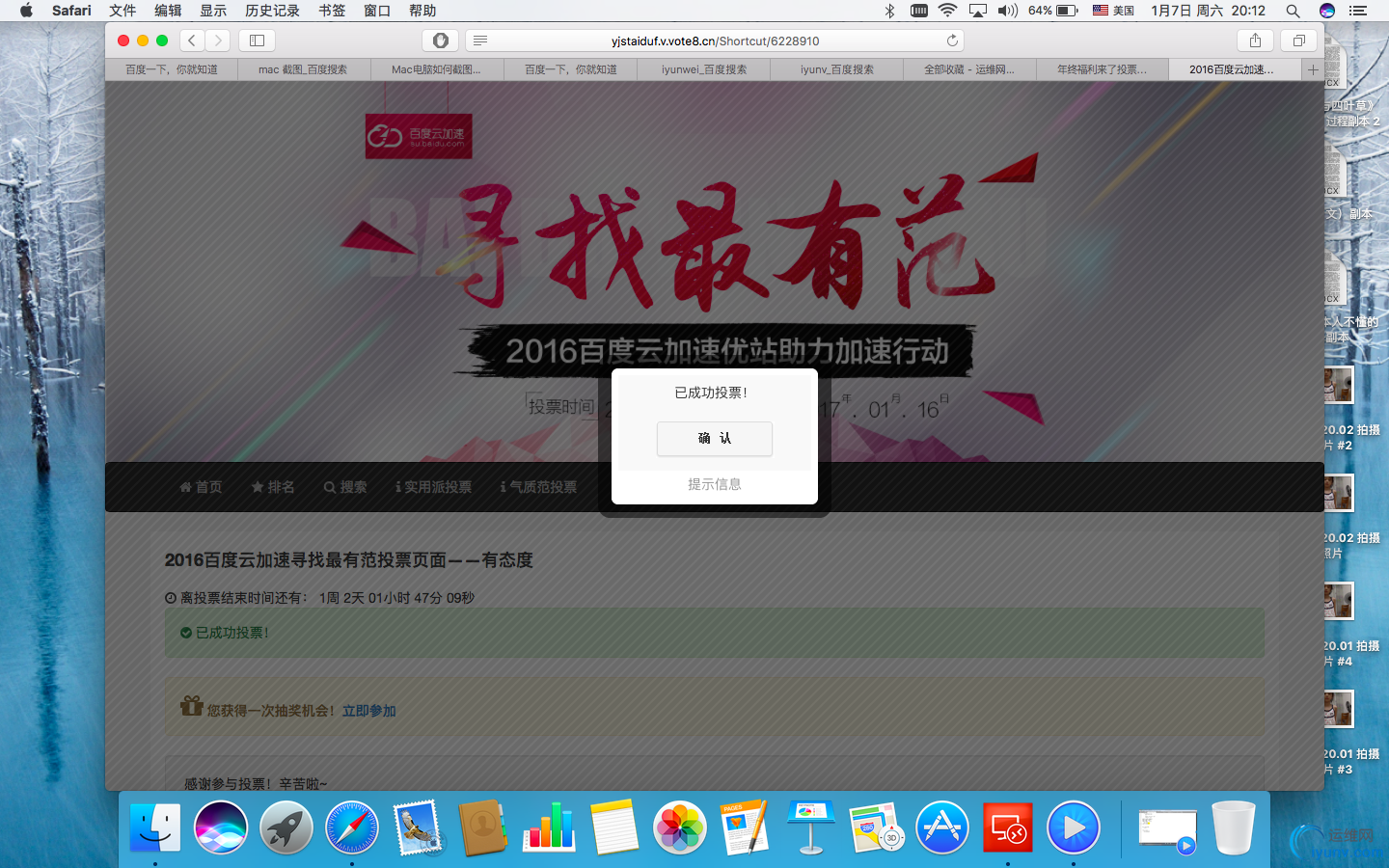Switch to the iyunv_百度搜索 tab
Screen dimensions: 1389x868
[x=836, y=69]
